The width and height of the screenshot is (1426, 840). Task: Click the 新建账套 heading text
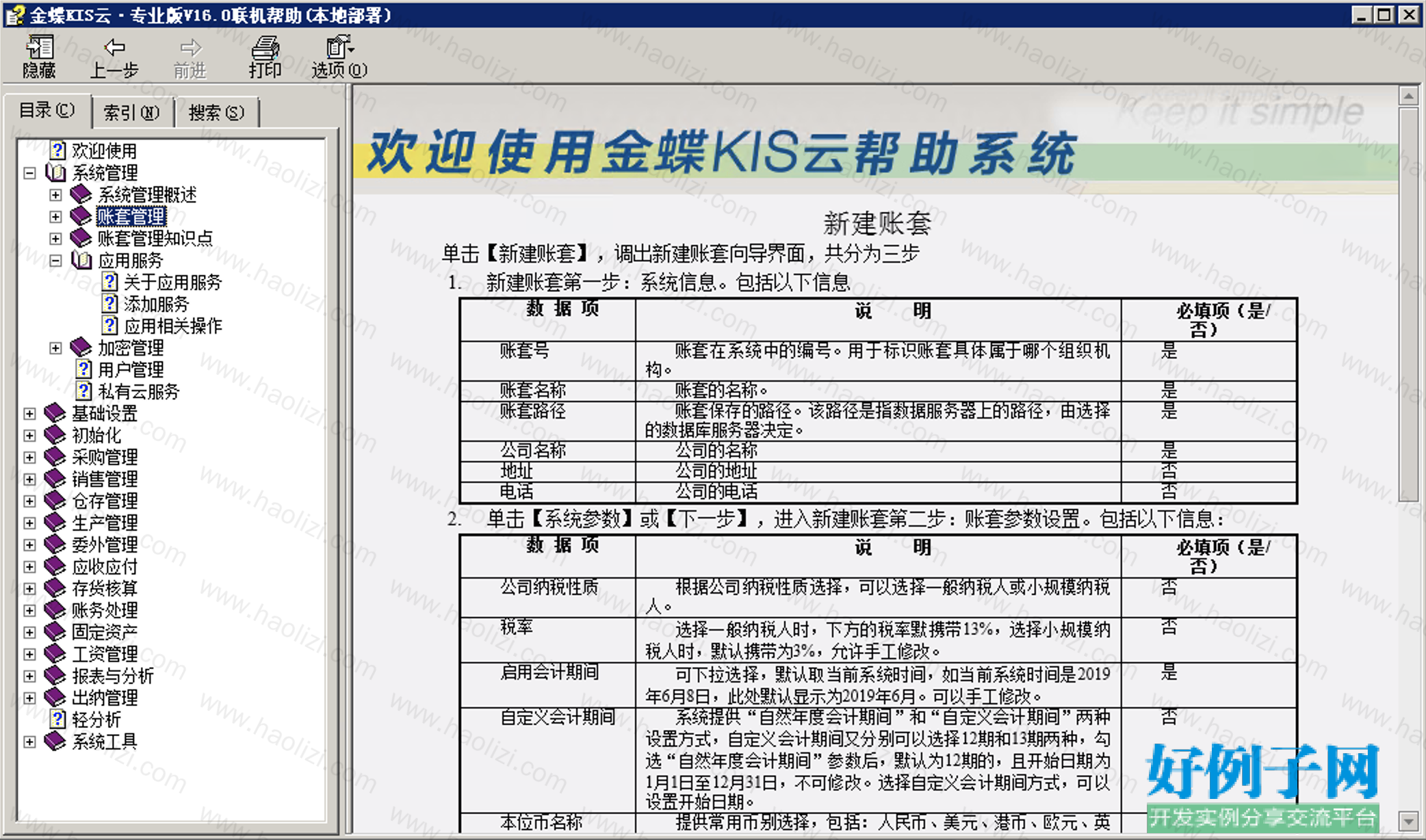(877, 224)
